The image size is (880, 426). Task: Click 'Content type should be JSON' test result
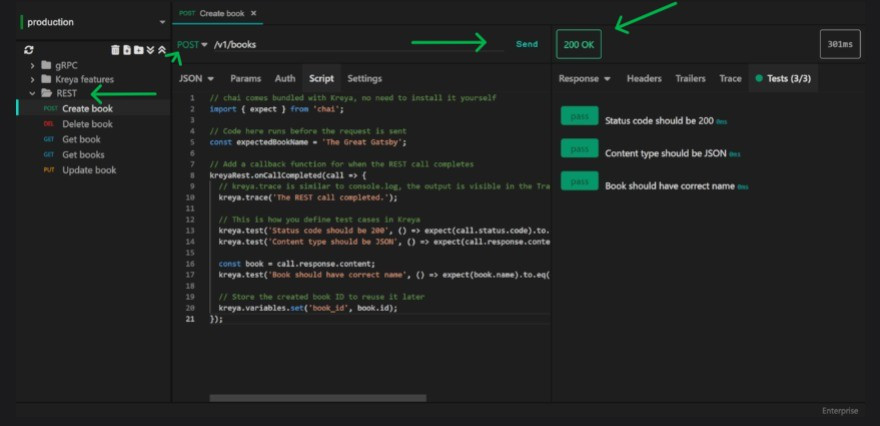click(x=666, y=153)
